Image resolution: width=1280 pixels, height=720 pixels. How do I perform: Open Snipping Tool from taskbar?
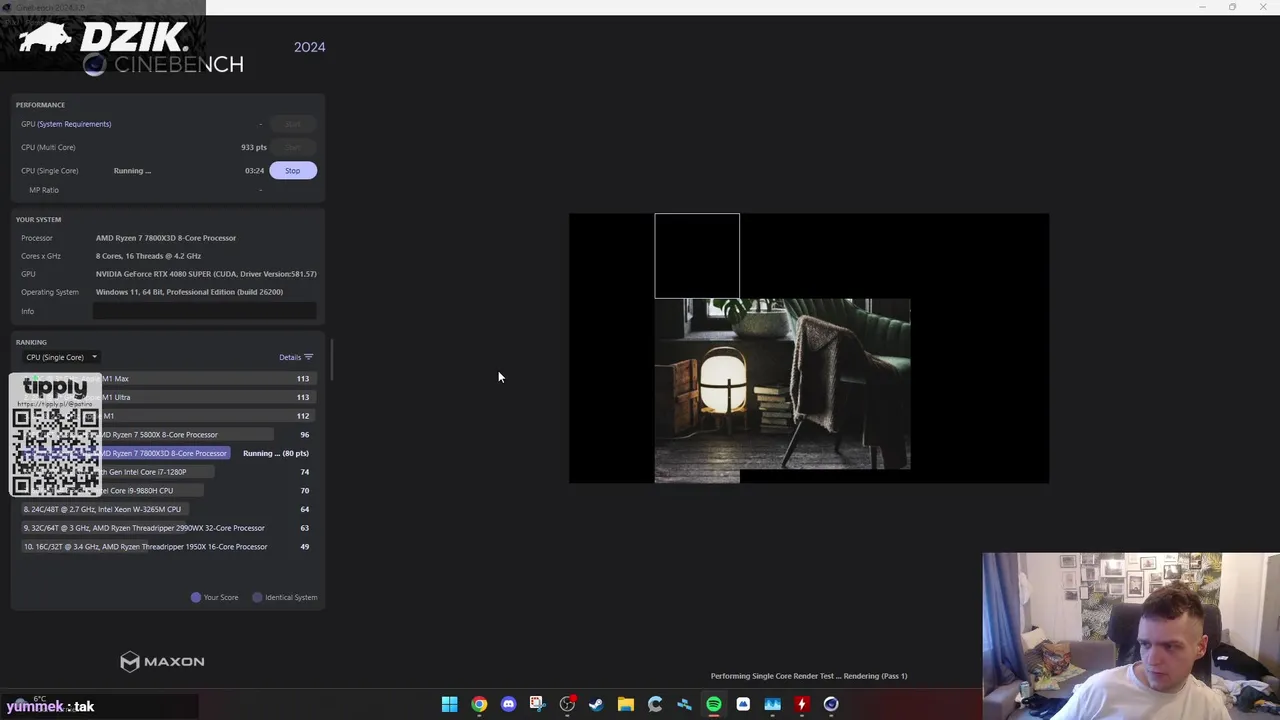tap(537, 704)
